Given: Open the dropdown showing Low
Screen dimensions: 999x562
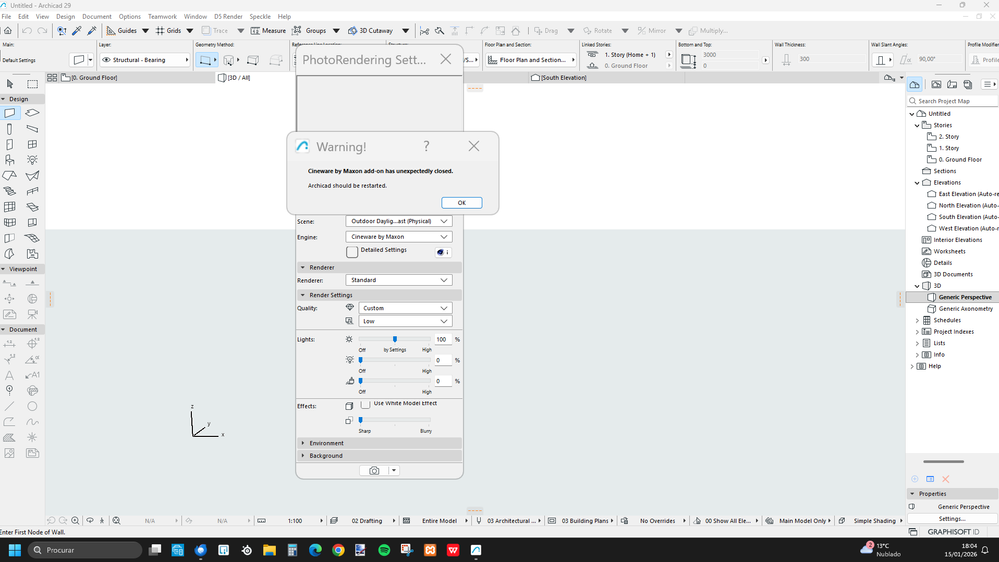Looking at the screenshot, I should (x=405, y=321).
